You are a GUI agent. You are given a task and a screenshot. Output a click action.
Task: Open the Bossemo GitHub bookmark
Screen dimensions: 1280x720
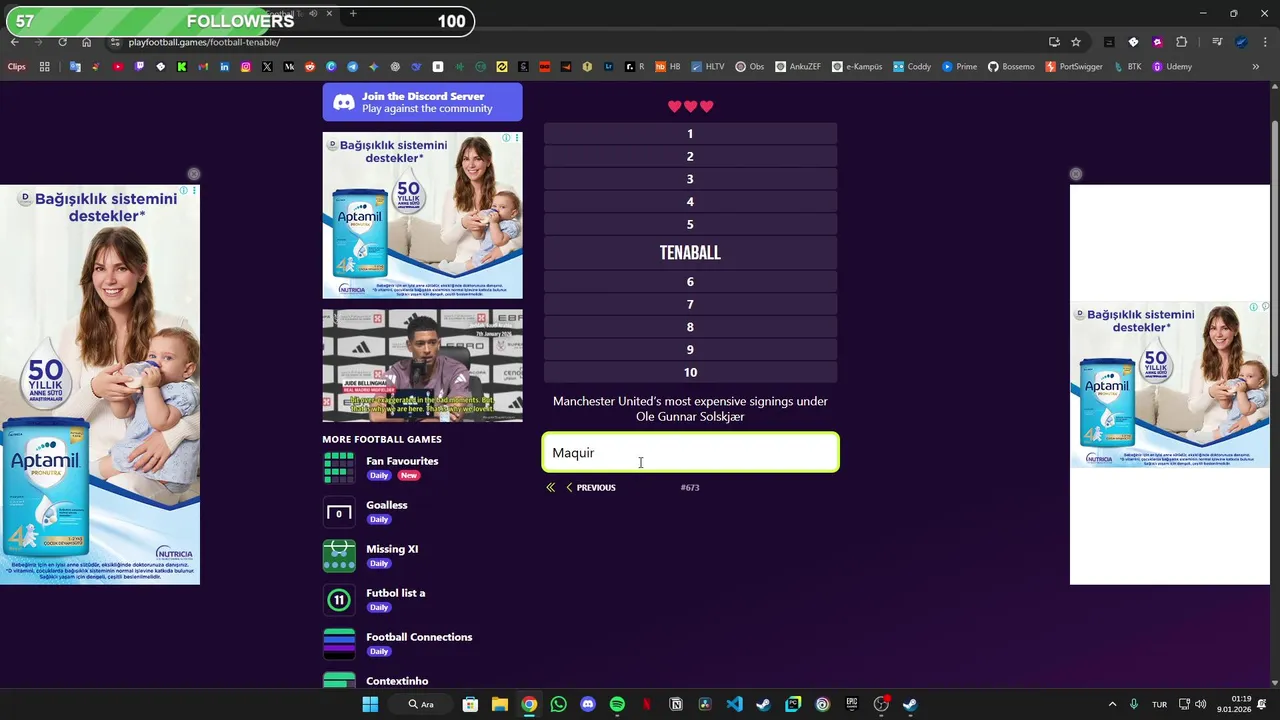coord(1011,67)
